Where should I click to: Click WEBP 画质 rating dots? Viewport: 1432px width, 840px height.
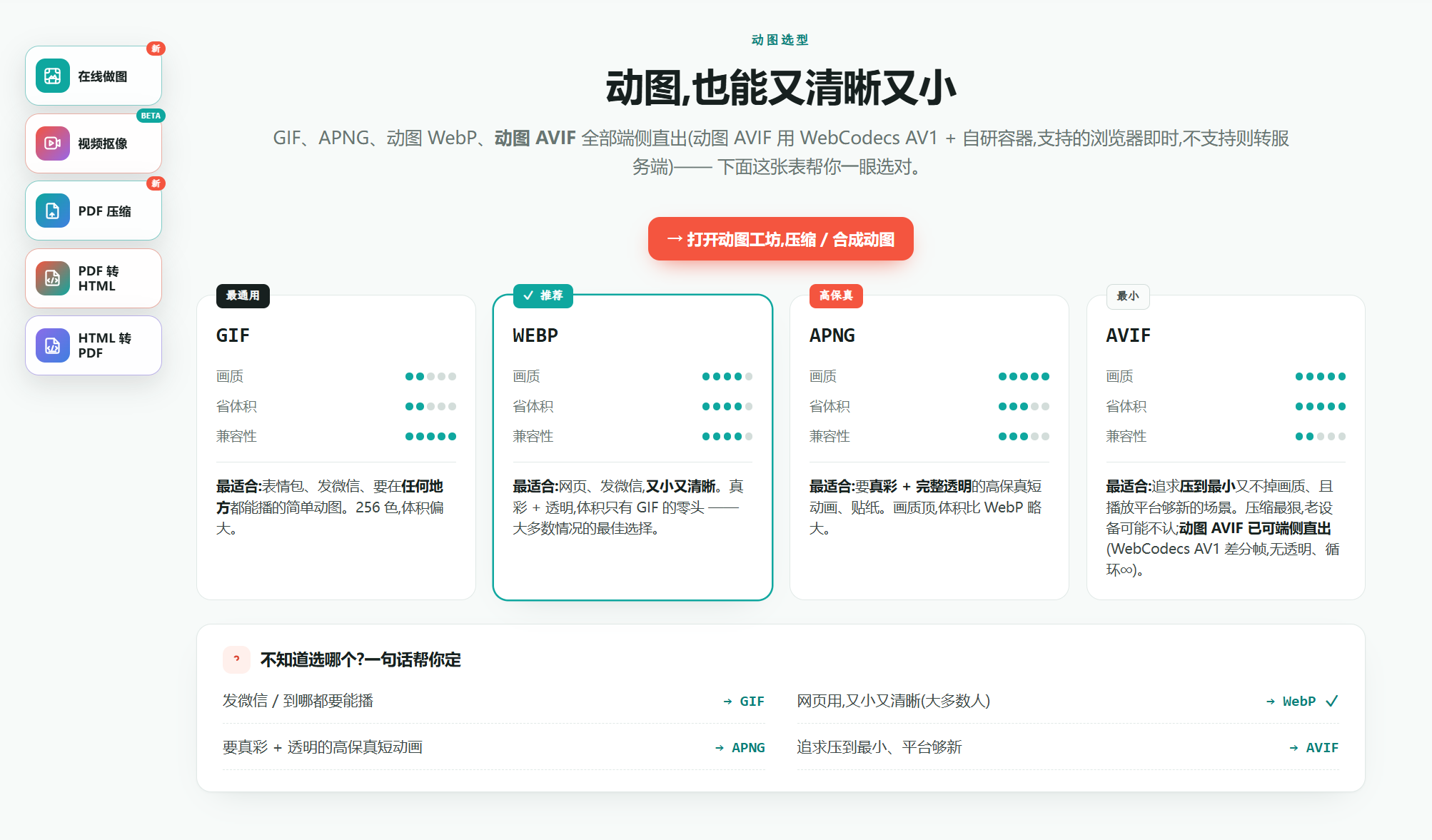[727, 377]
